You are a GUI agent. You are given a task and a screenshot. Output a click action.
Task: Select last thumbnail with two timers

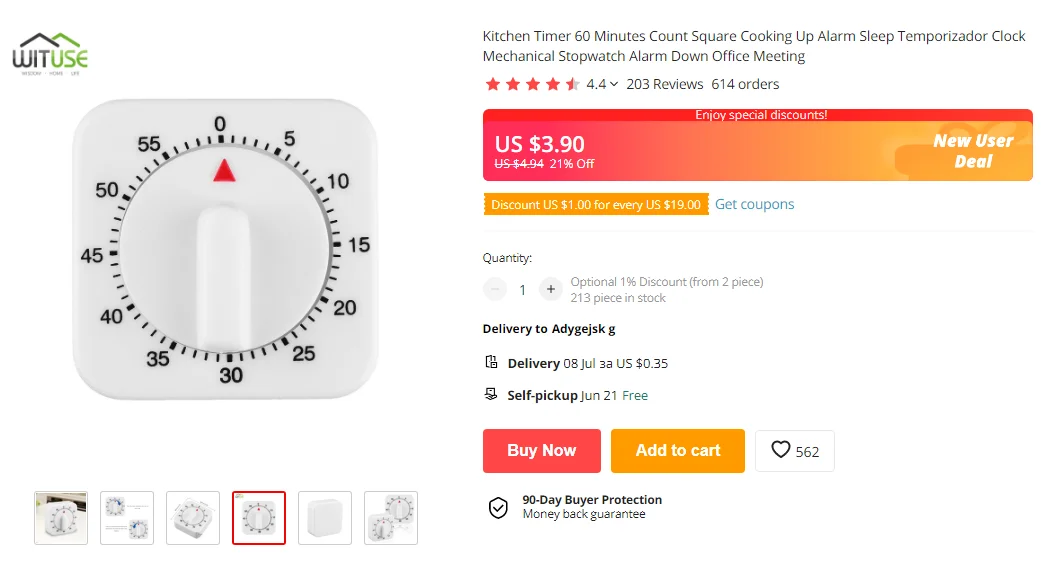pos(391,518)
